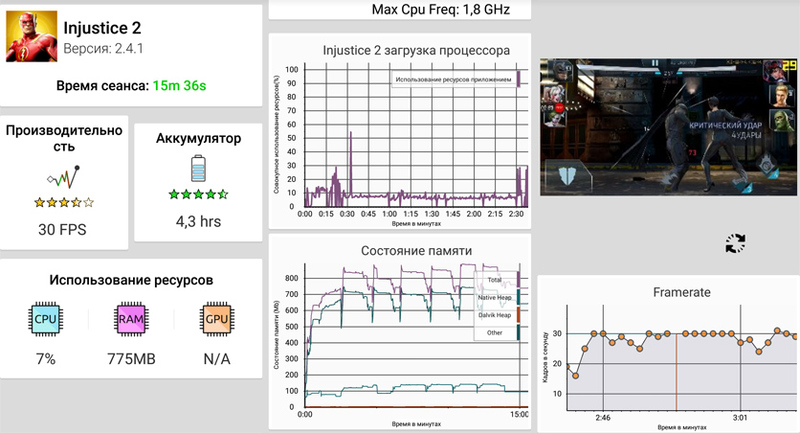Image resolution: width=800 pixels, height=433 pixels.
Task: Click the Native Heap legend color swatch
Action: coord(518,297)
